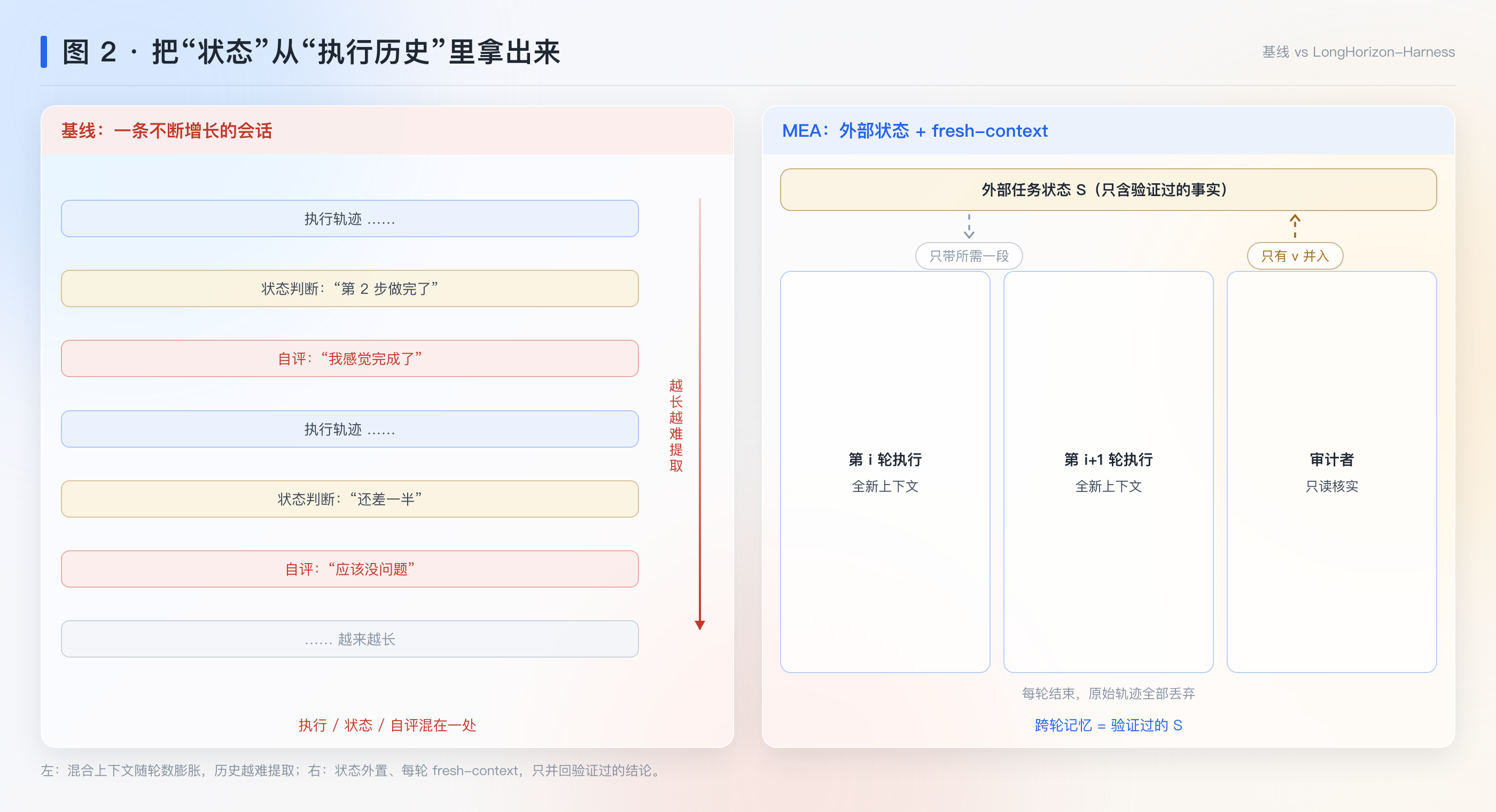The image size is (1496, 812).
Task: Click '全新上下文' under '第 i 轮执行'
Action: coord(885,486)
